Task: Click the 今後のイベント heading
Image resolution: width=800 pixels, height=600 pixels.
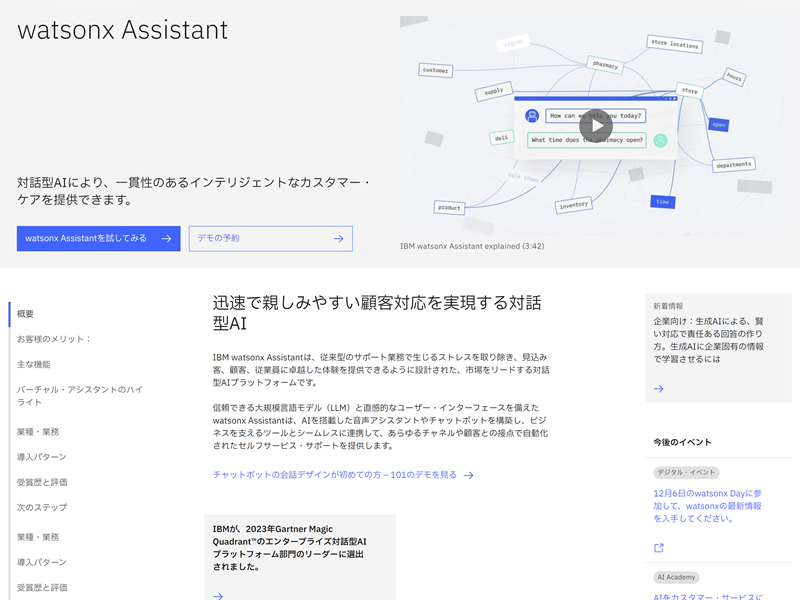Action: (682, 442)
